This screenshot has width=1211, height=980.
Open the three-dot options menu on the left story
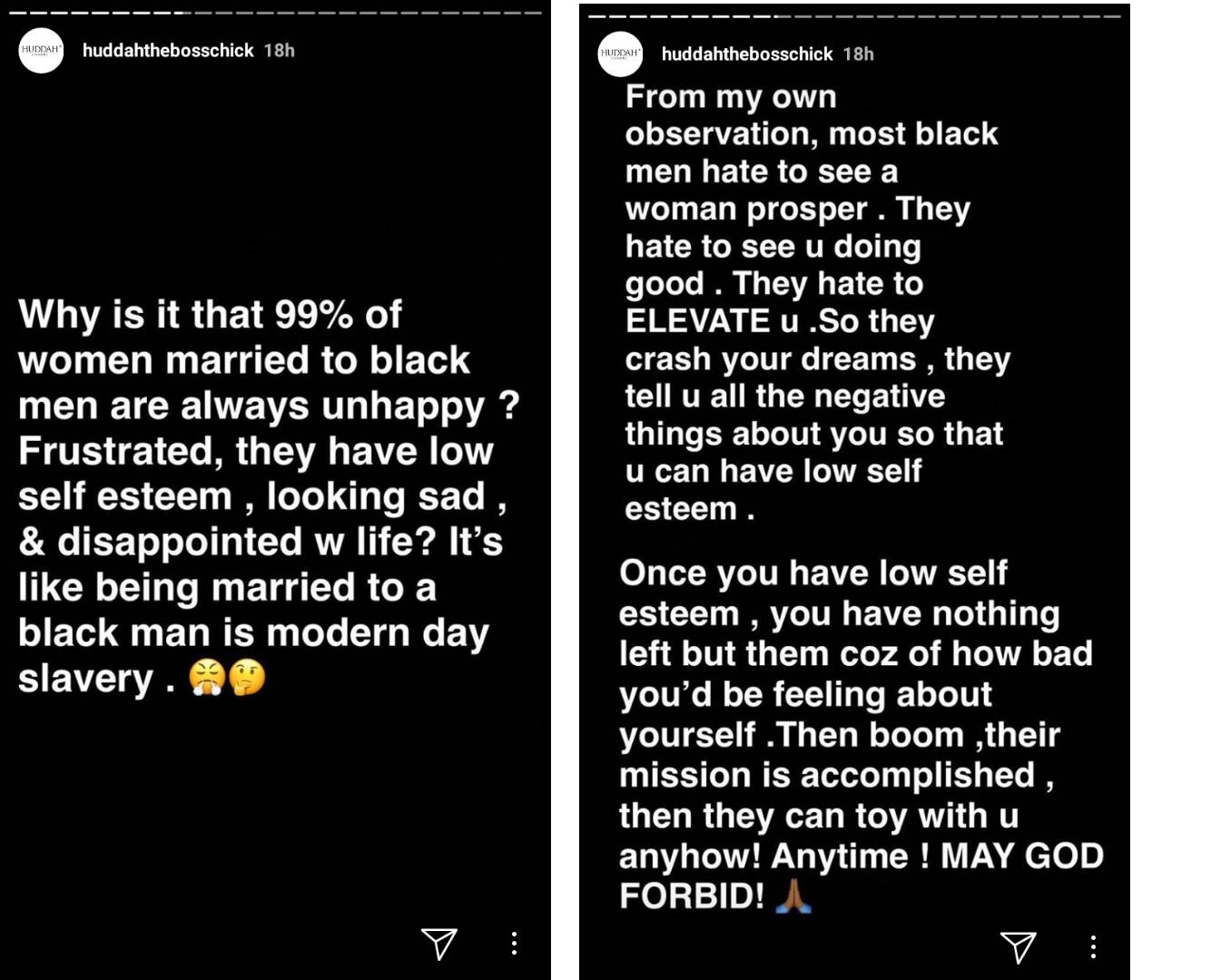pos(514,944)
